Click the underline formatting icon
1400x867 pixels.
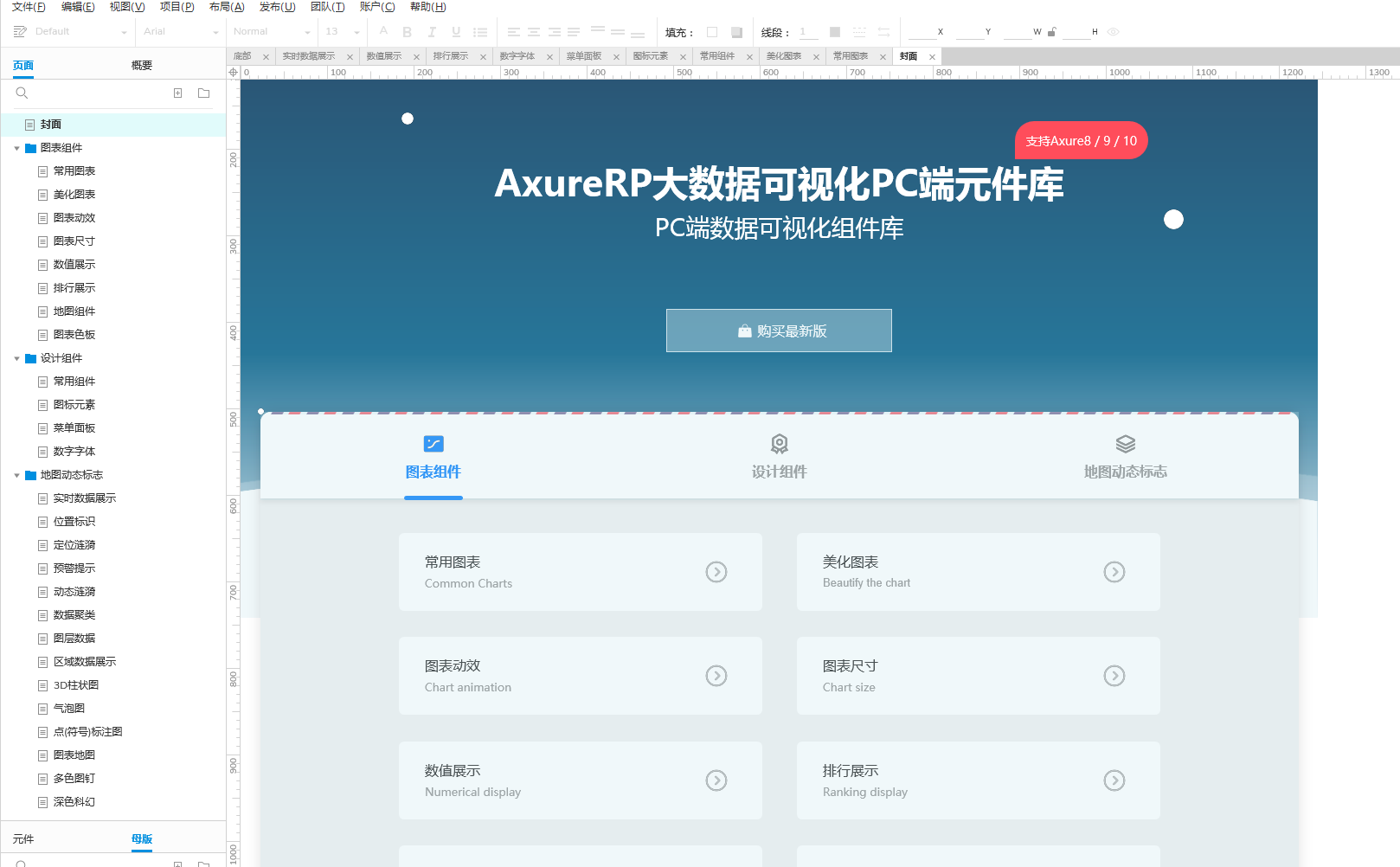(456, 32)
